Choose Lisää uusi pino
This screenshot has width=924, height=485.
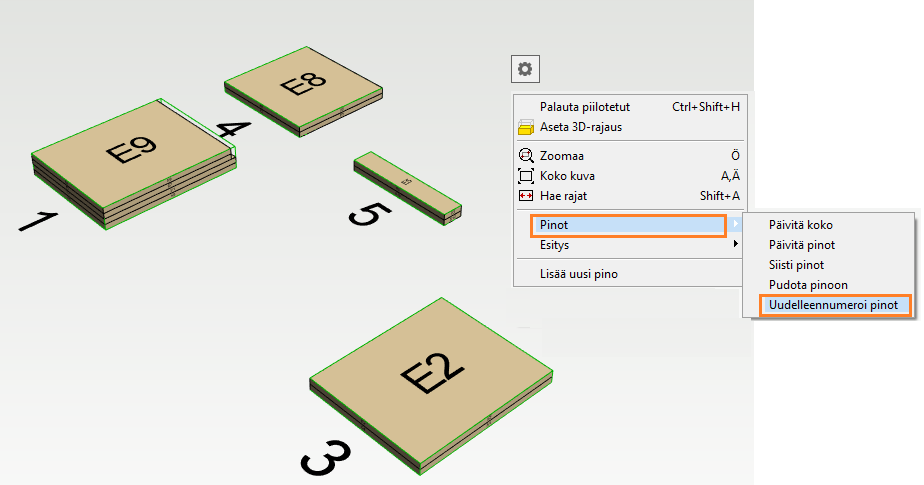pyautogui.click(x=628, y=273)
